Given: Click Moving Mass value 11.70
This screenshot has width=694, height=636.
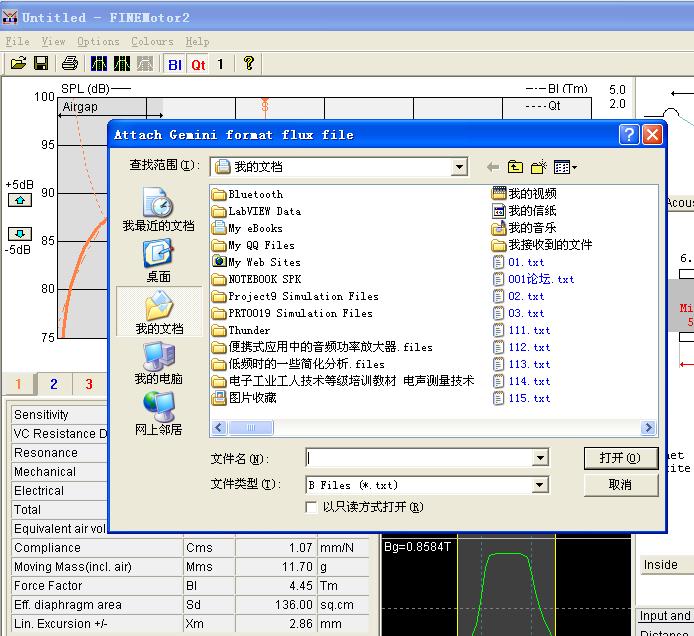Looking at the screenshot, I should click(297, 567).
